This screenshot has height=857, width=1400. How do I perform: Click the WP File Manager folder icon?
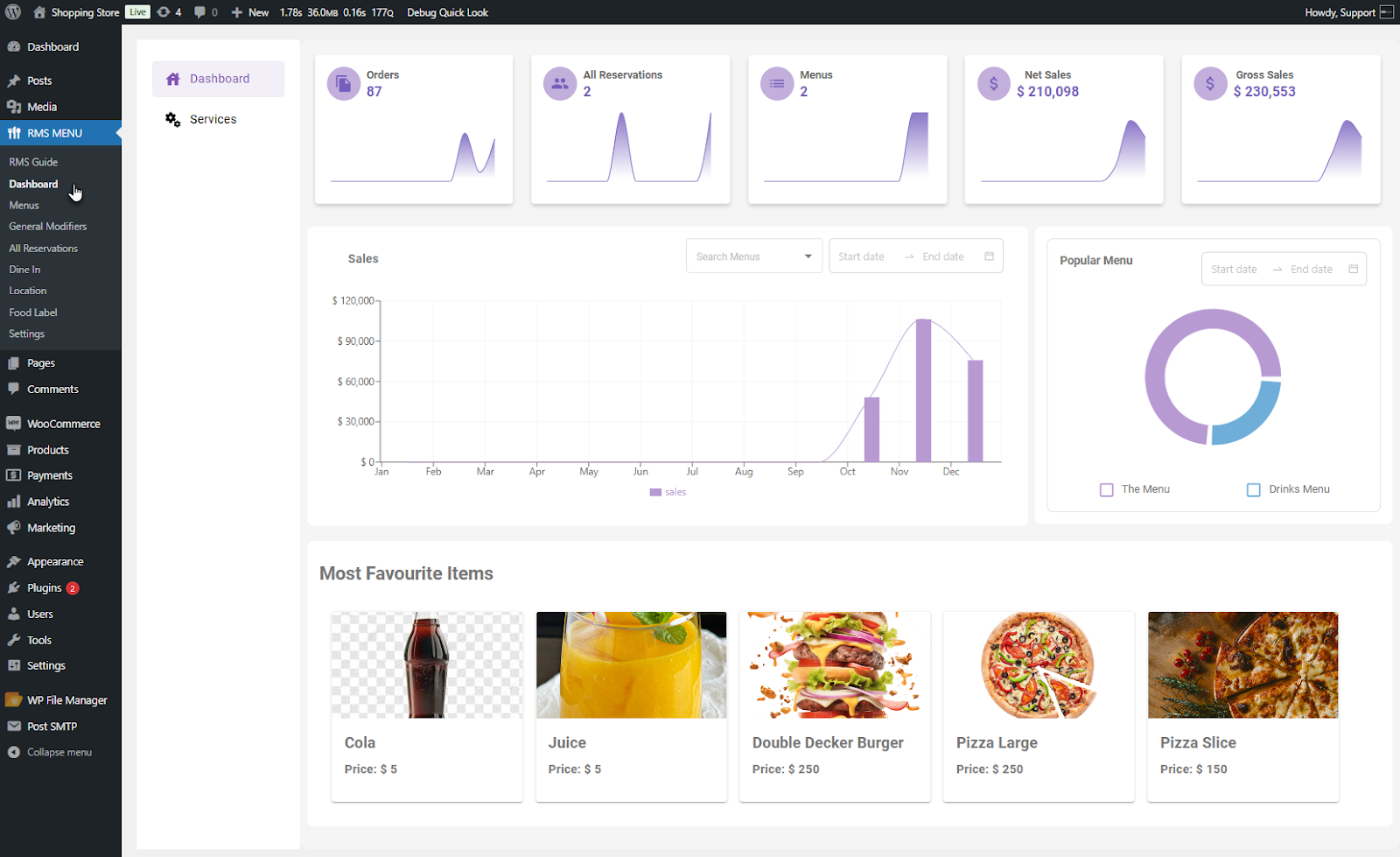click(15, 699)
